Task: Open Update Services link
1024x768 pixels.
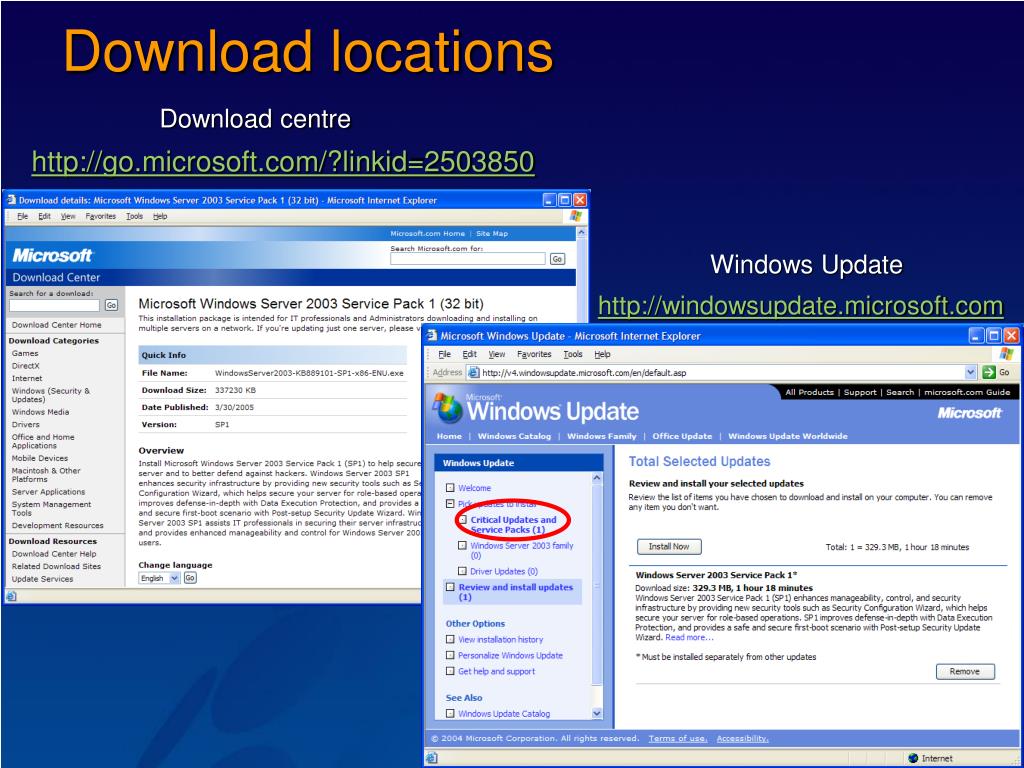Action: point(42,579)
